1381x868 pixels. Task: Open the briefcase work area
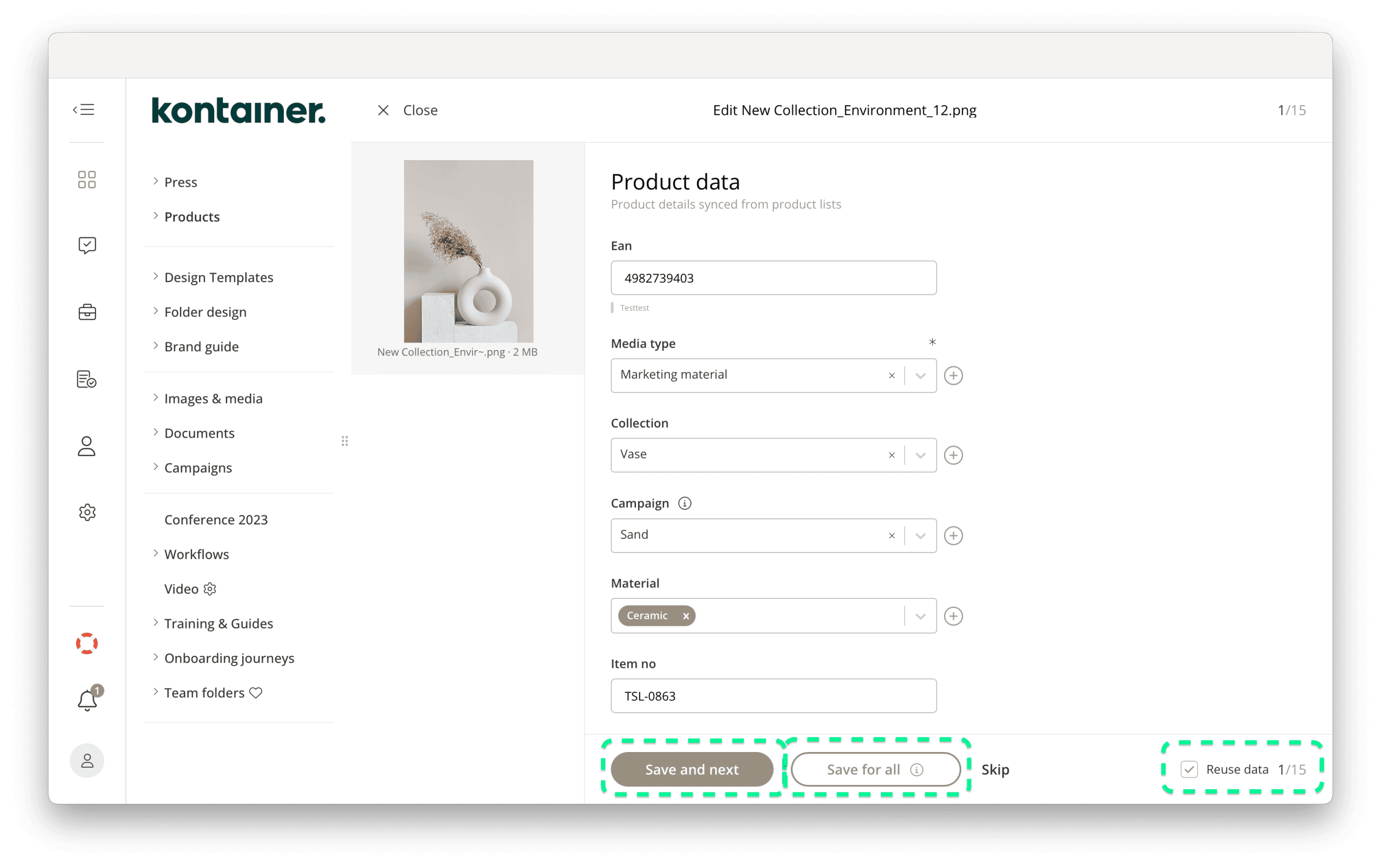point(87,312)
